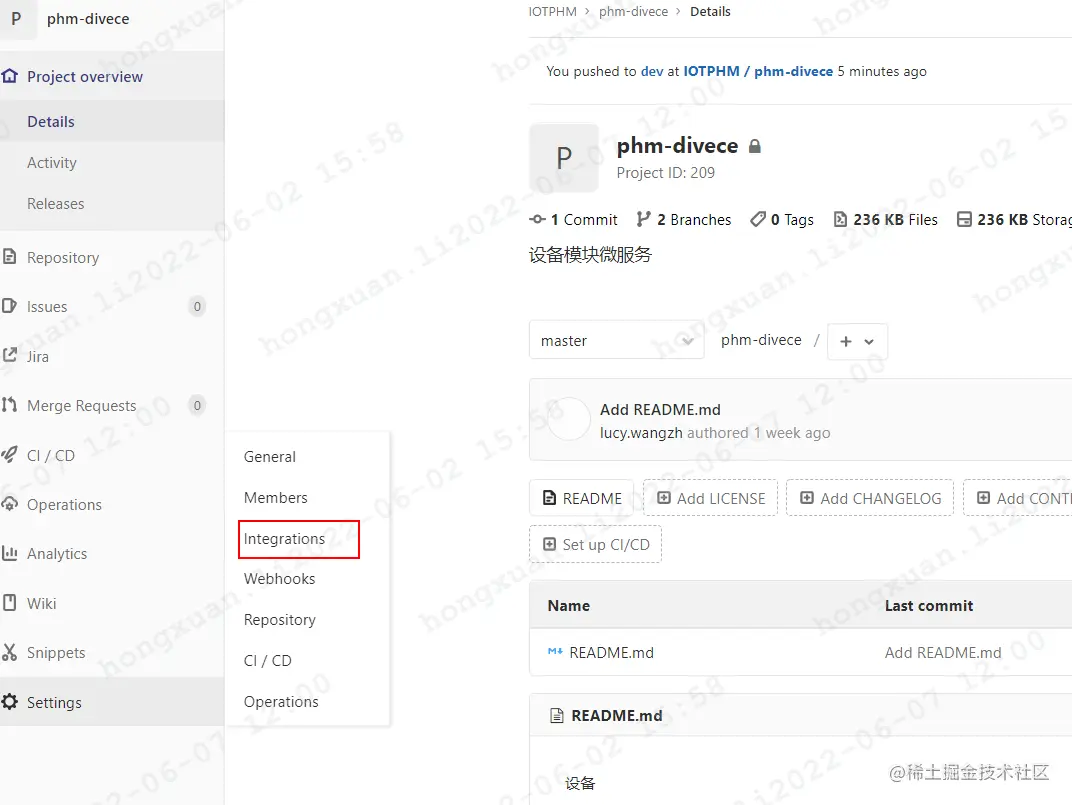Expand the plus add-file dropdown

coord(857,341)
